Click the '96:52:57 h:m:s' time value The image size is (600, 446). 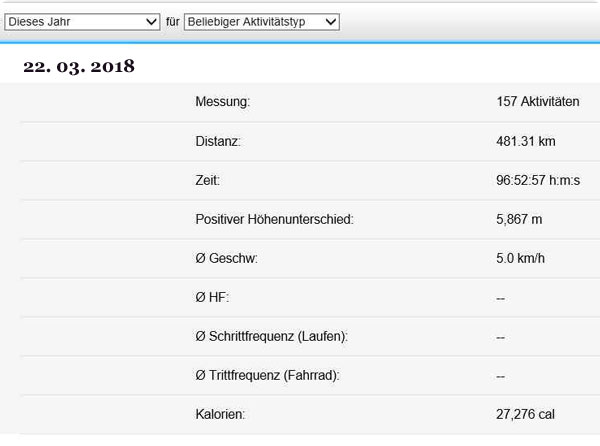(x=538, y=180)
